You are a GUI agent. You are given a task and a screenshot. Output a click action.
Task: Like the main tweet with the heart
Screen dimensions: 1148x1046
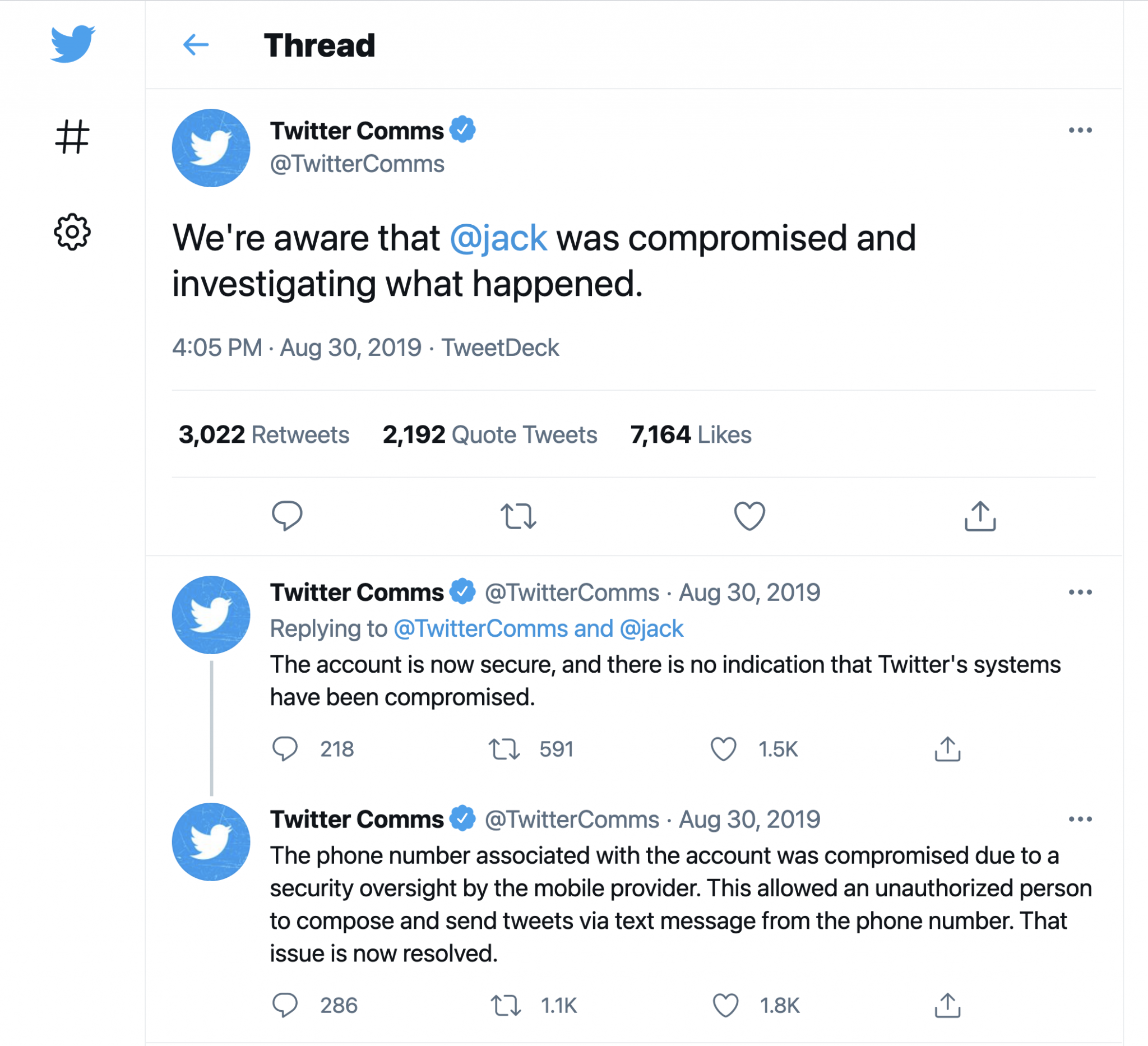749,515
